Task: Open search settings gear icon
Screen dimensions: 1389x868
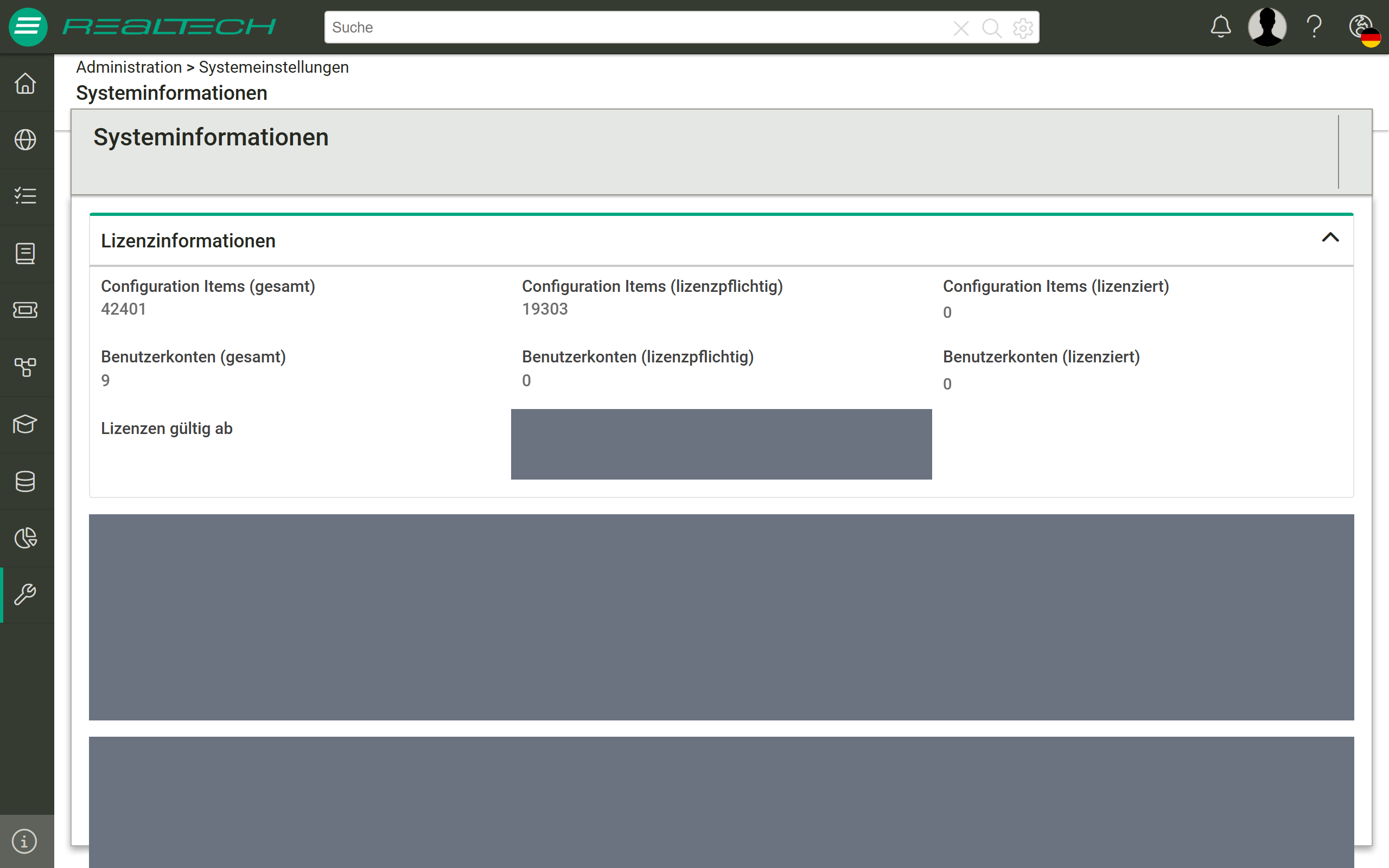Action: point(1023,28)
